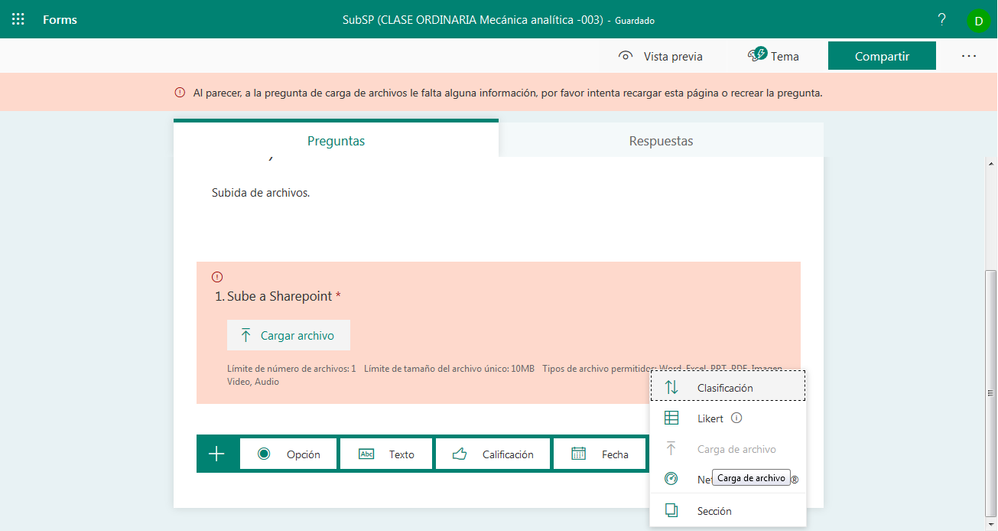Image resolution: width=998 pixels, height=531 pixels.
Task: Click the error icon above question 1
Action: point(217,277)
